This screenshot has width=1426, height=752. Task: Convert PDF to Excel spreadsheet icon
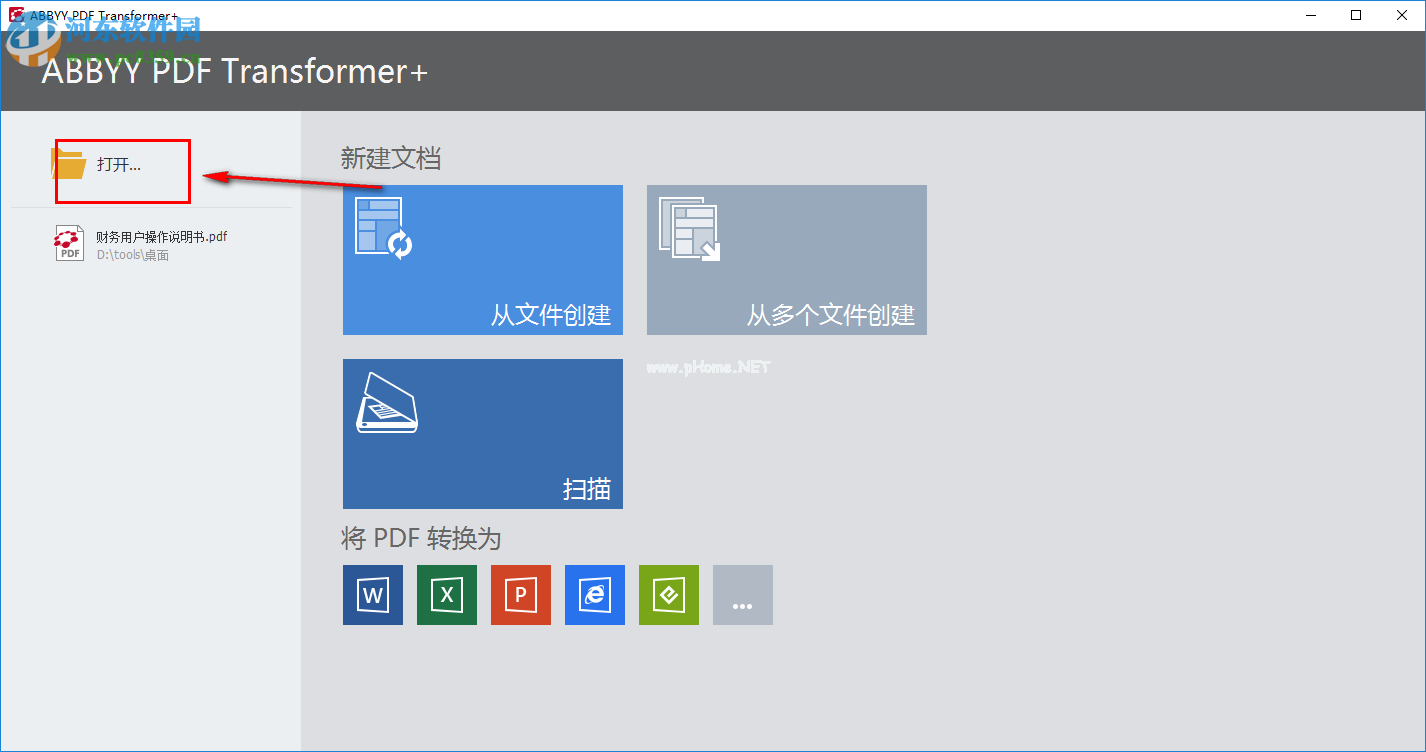[447, 595]
